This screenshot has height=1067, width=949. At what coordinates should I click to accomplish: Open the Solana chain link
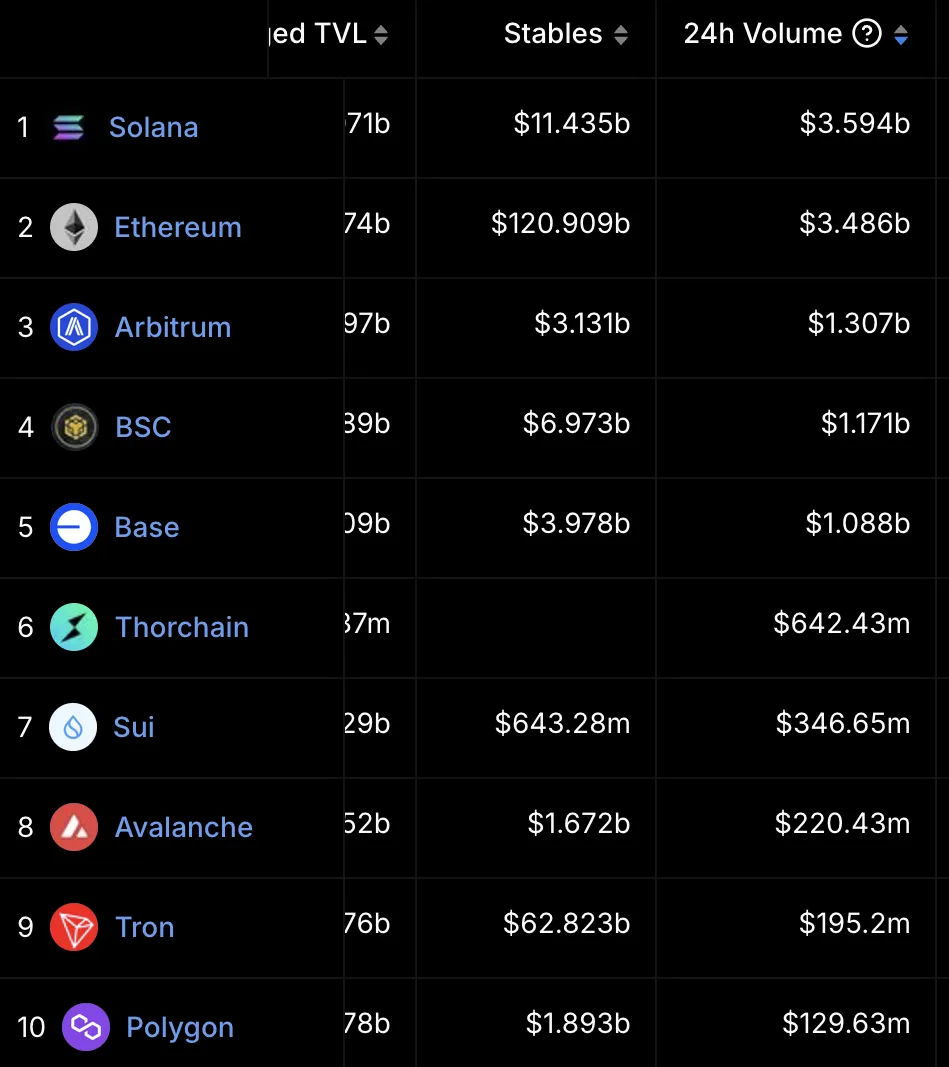[x=153, y=127]
